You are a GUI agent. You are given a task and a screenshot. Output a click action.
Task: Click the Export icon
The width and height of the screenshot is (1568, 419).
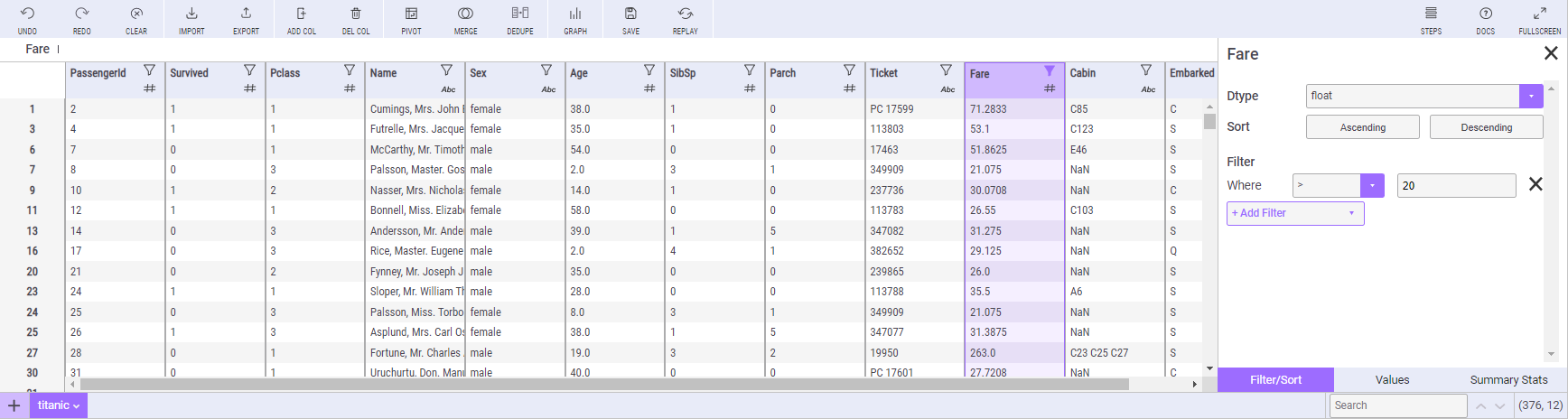246,19
